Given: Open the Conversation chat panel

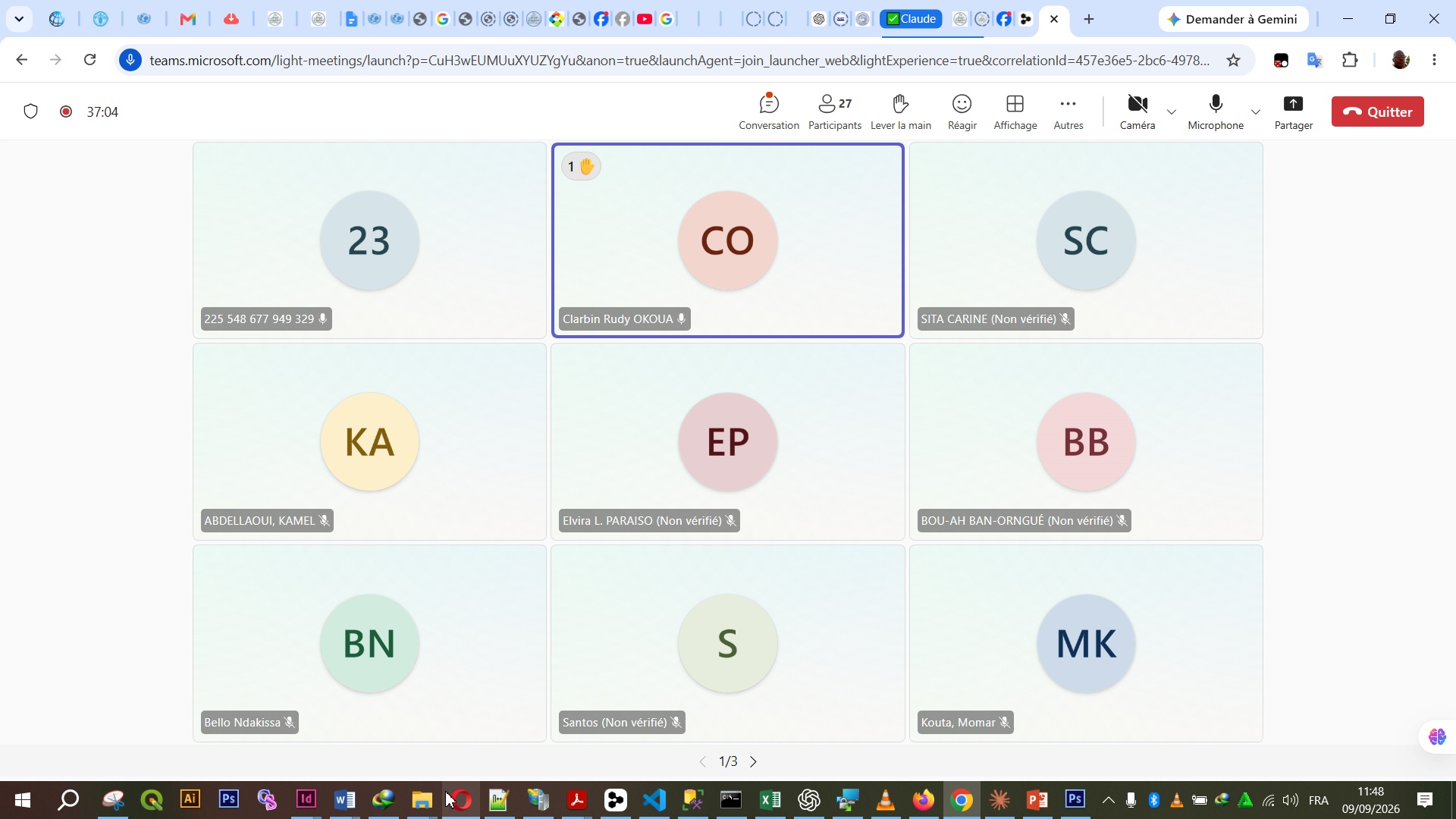Looking at the screenshot, I should coord(768,111).
